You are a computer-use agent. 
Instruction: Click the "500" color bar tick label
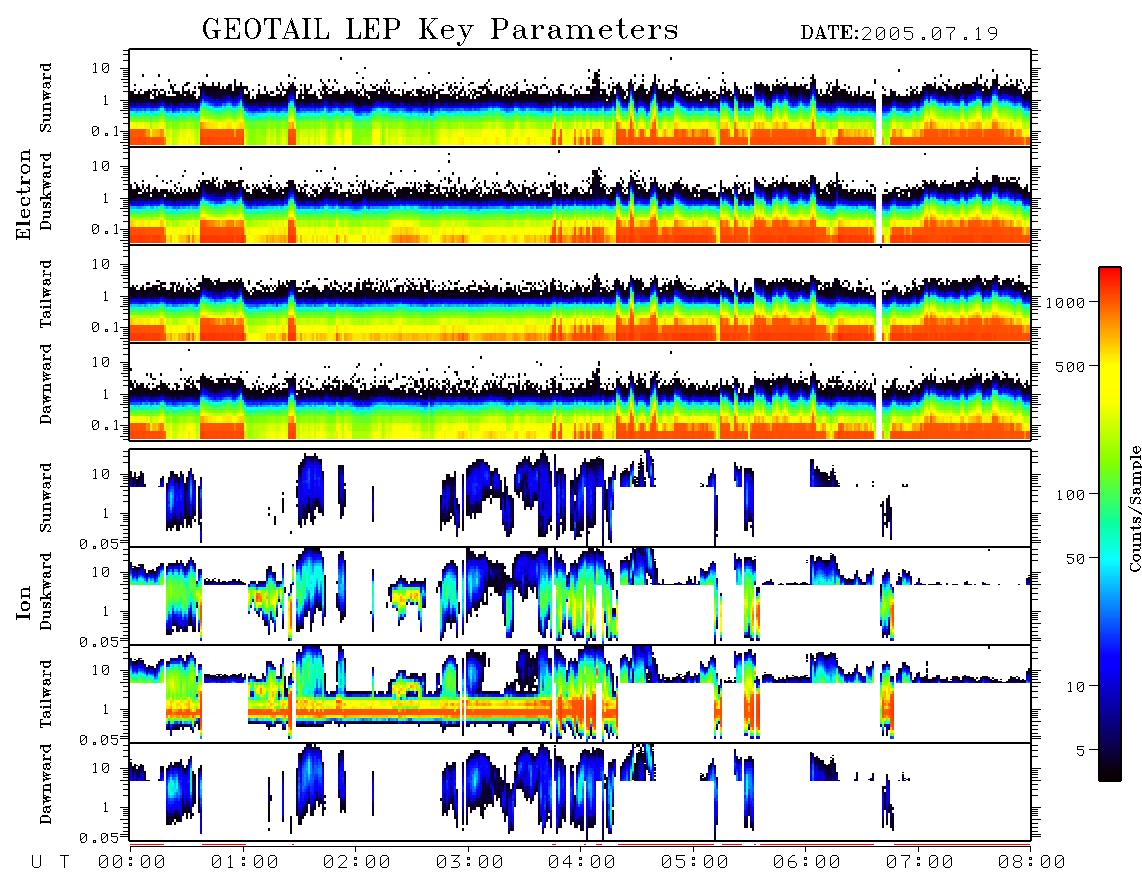pos(1070,366)
